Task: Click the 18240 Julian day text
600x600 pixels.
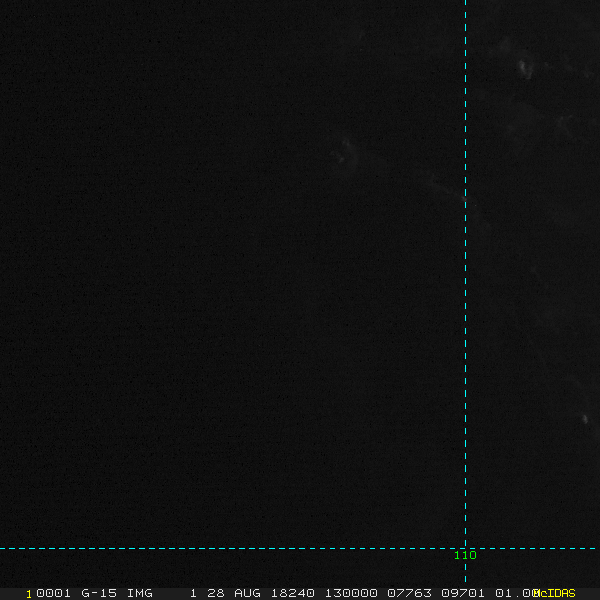Action: [x=293, y=593]
